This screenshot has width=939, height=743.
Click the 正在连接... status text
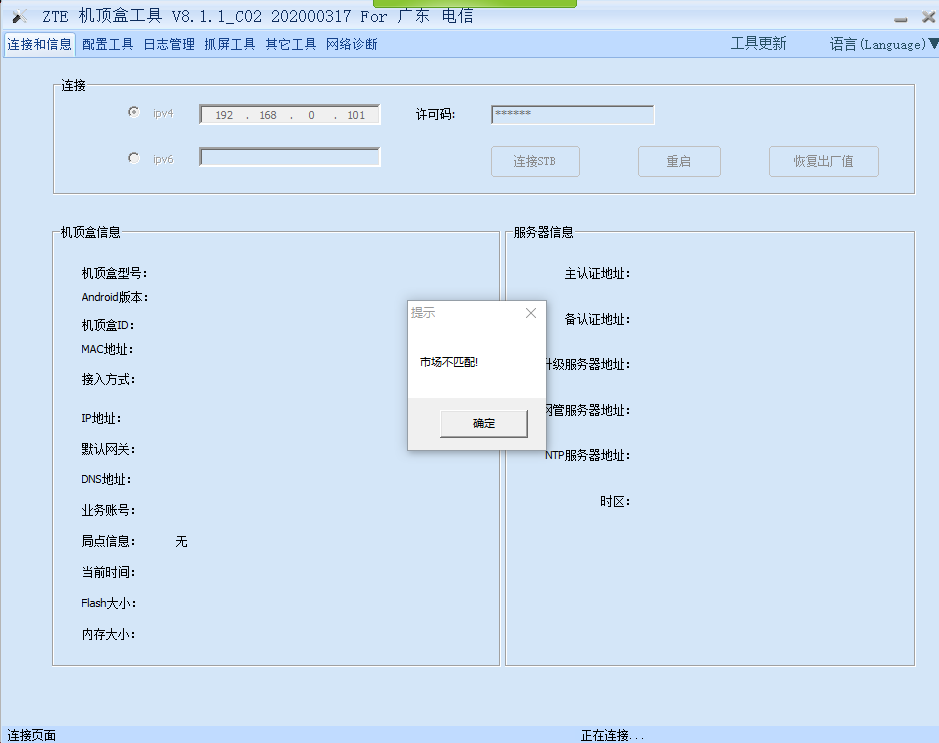coord(612,735)
